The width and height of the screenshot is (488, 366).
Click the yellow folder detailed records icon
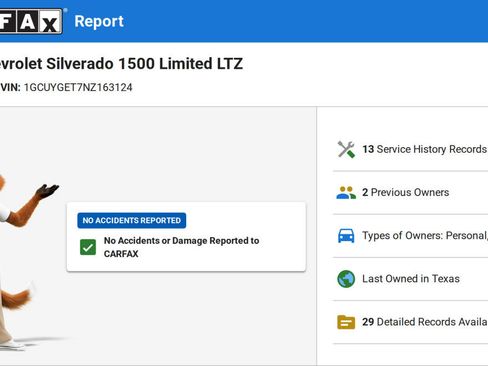pyautogui.click(x=346, y=322)
